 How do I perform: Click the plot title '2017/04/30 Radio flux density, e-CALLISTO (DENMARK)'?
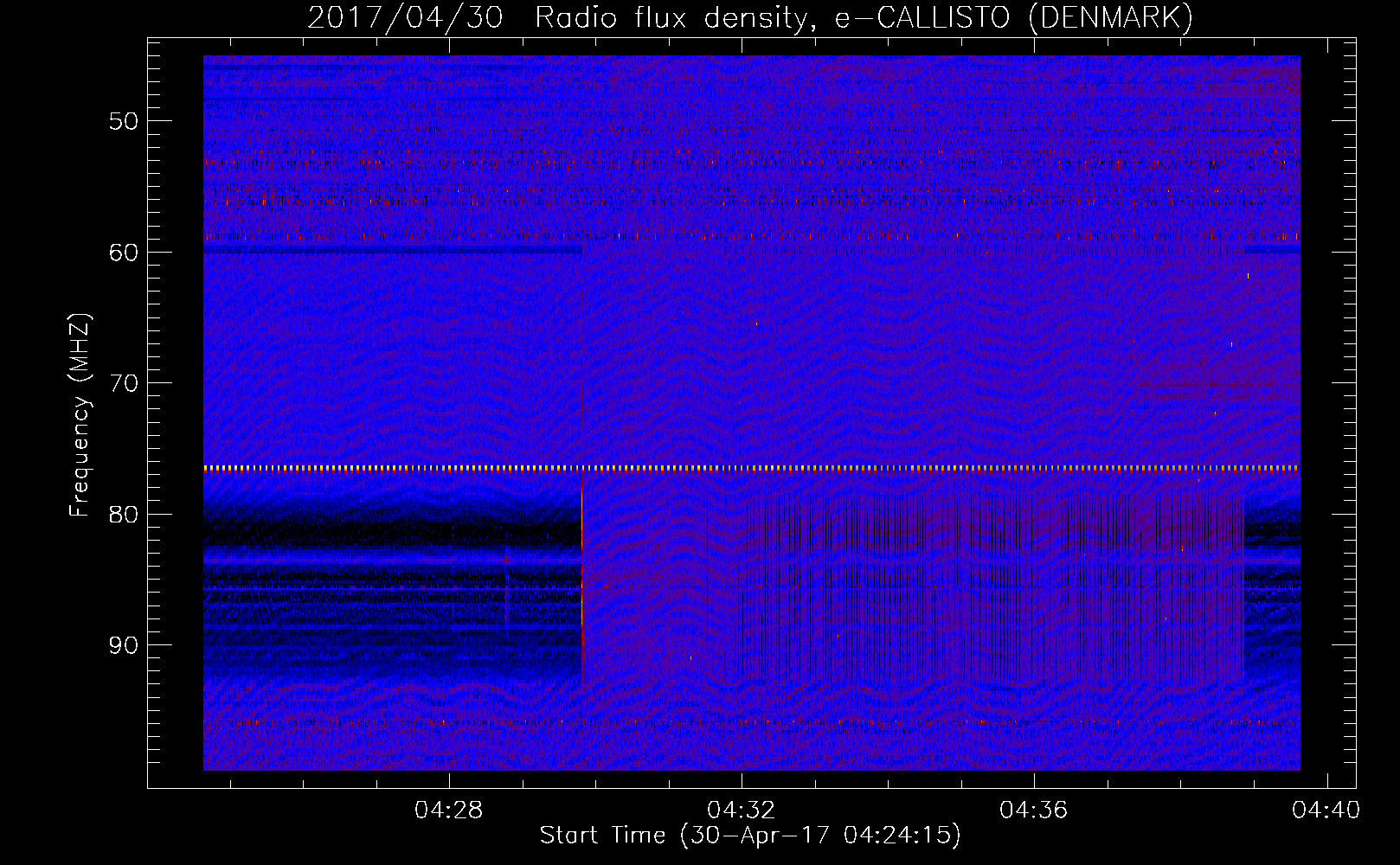(750, 18)
